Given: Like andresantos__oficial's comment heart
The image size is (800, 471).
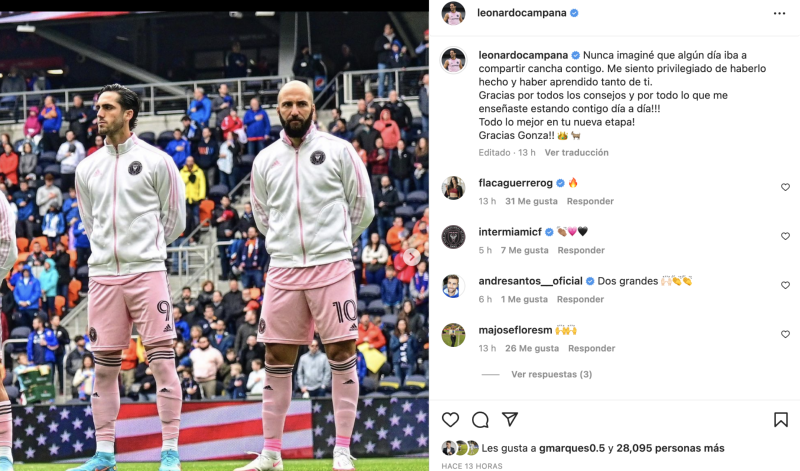Looking at the screenshot, I should (x=785, y=285).
